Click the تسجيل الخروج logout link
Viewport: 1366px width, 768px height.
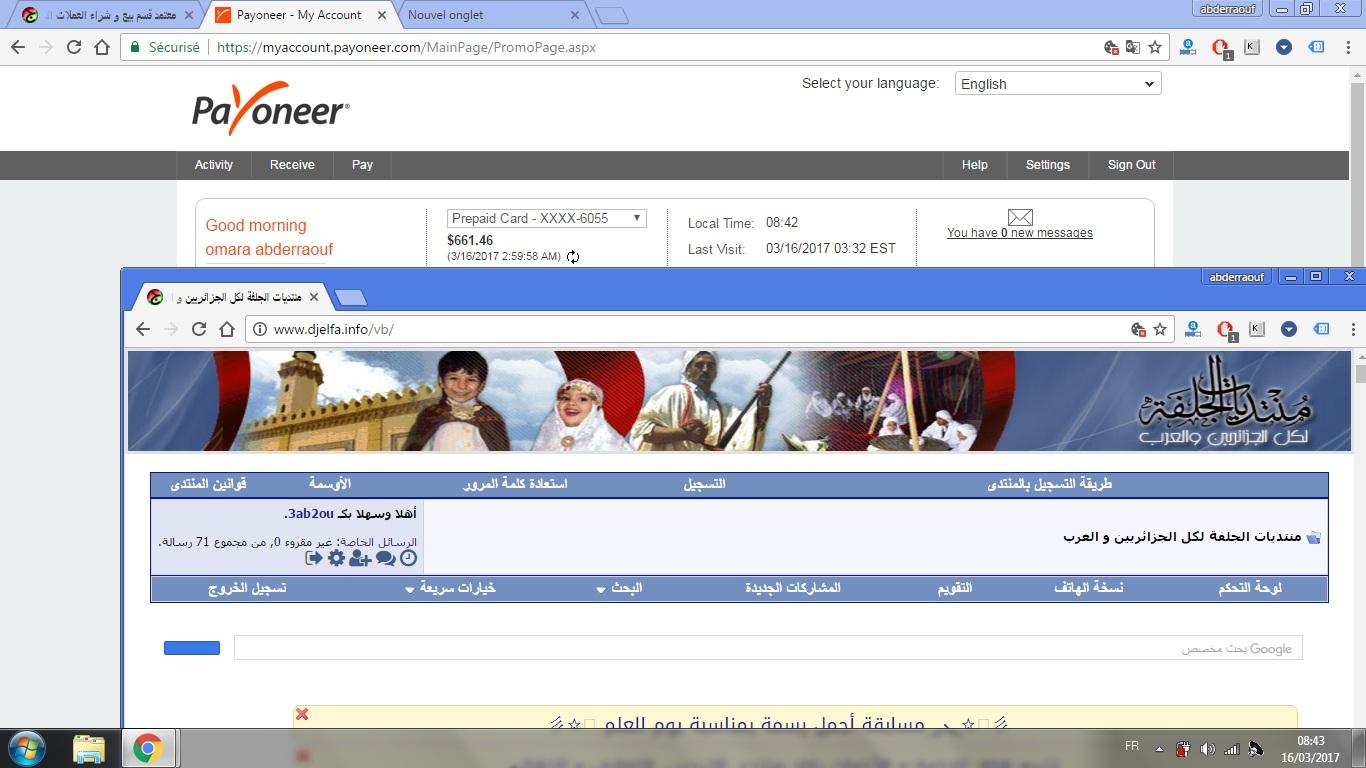tap(247, 588)
